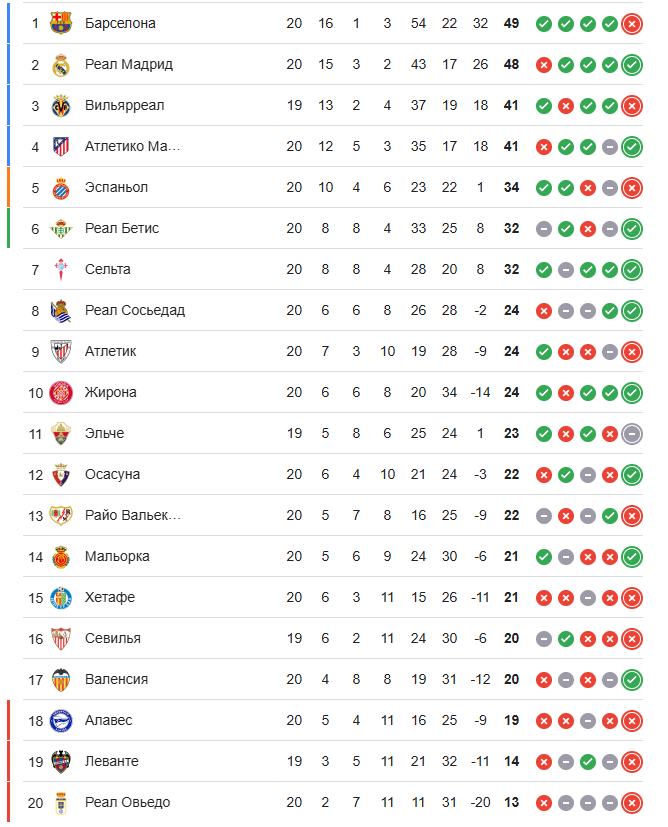
Task: Click the Мальорка club logo
Action: (x=61, y=556)
